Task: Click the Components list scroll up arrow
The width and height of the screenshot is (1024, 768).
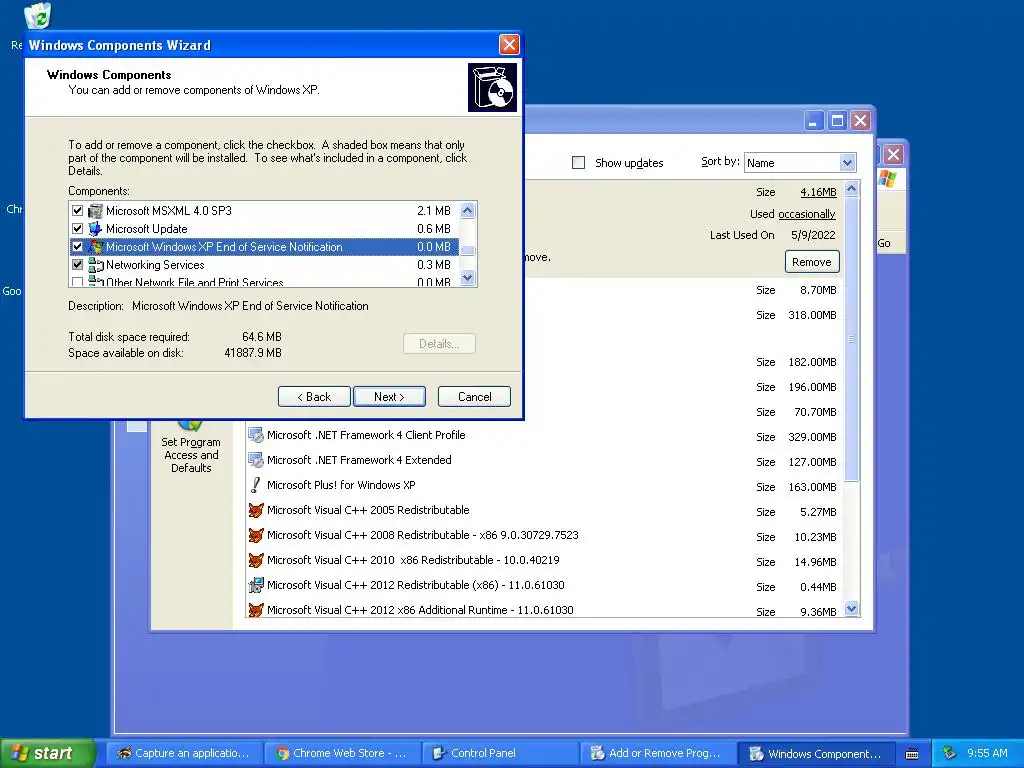Action: [468, 210]
